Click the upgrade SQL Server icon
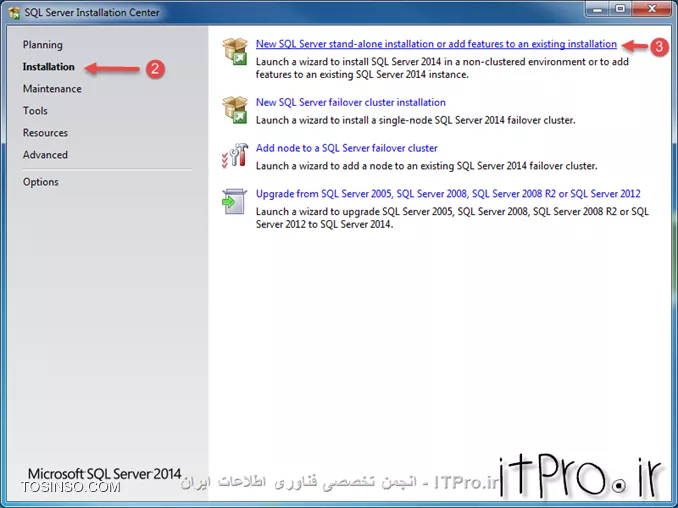The width and height of the screenshot is (678, 508). point(235,201)
